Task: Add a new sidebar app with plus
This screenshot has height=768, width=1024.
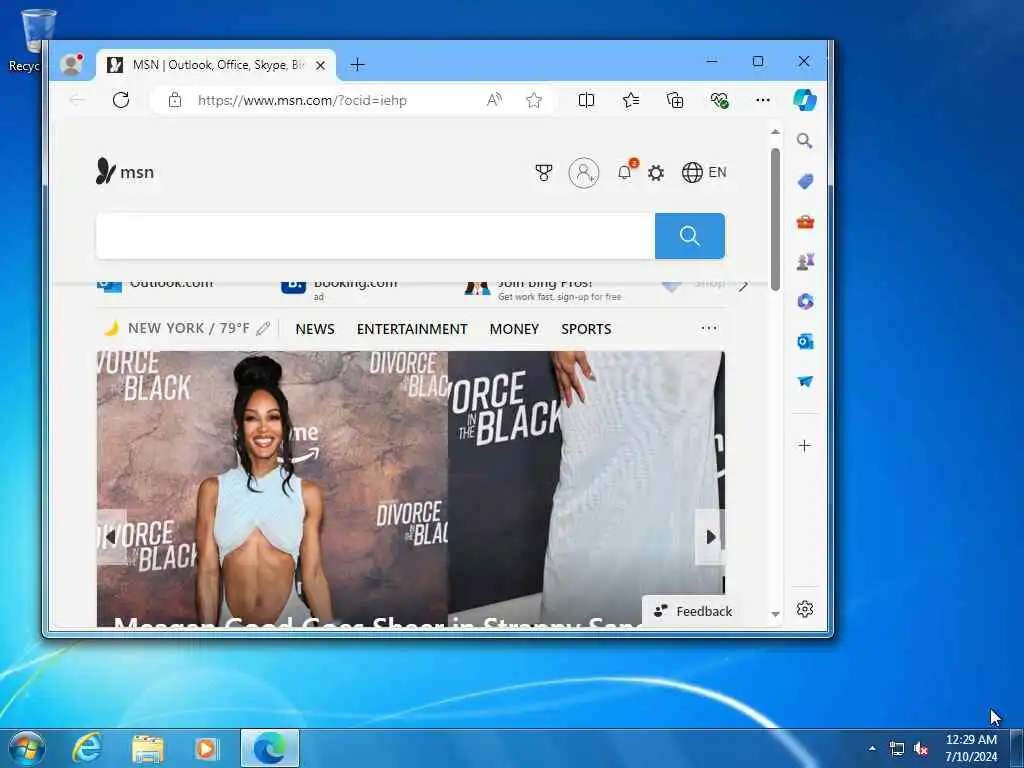Action: click(805, 446)
